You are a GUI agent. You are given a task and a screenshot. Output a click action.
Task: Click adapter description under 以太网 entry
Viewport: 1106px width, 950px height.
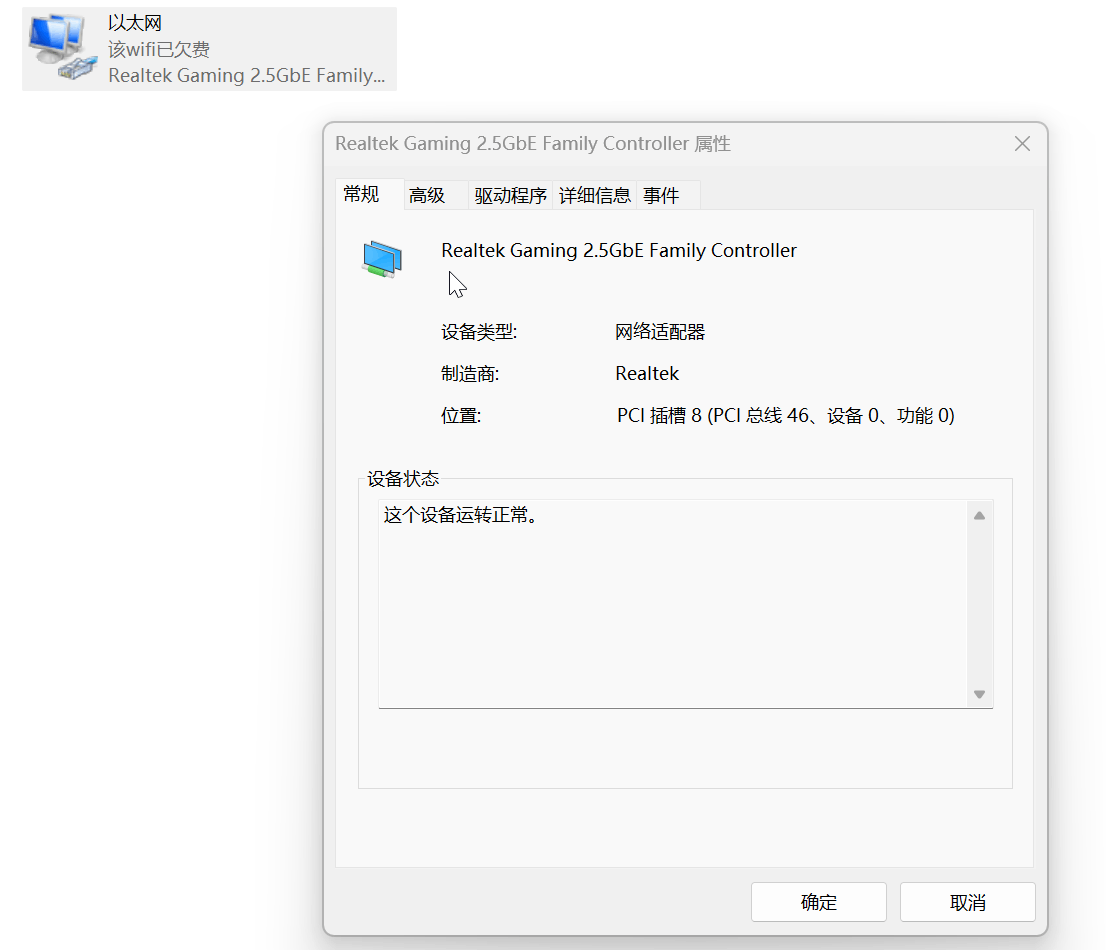tap(246, 75)
